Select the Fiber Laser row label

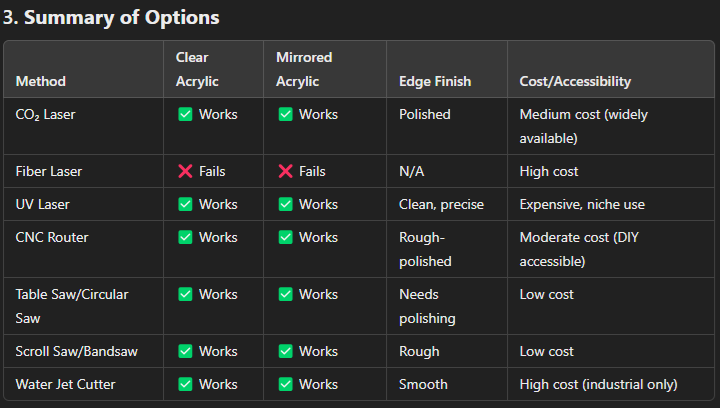coord(49,171)
